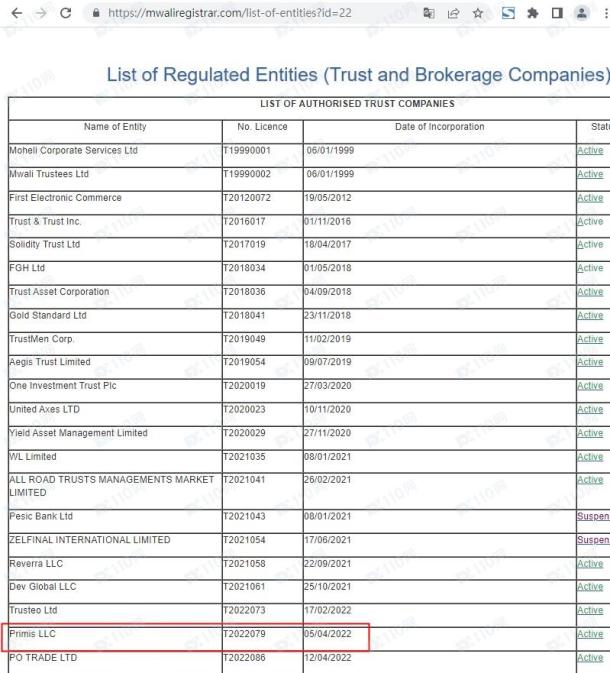Go back using browser back arrow

coord(17,13)
